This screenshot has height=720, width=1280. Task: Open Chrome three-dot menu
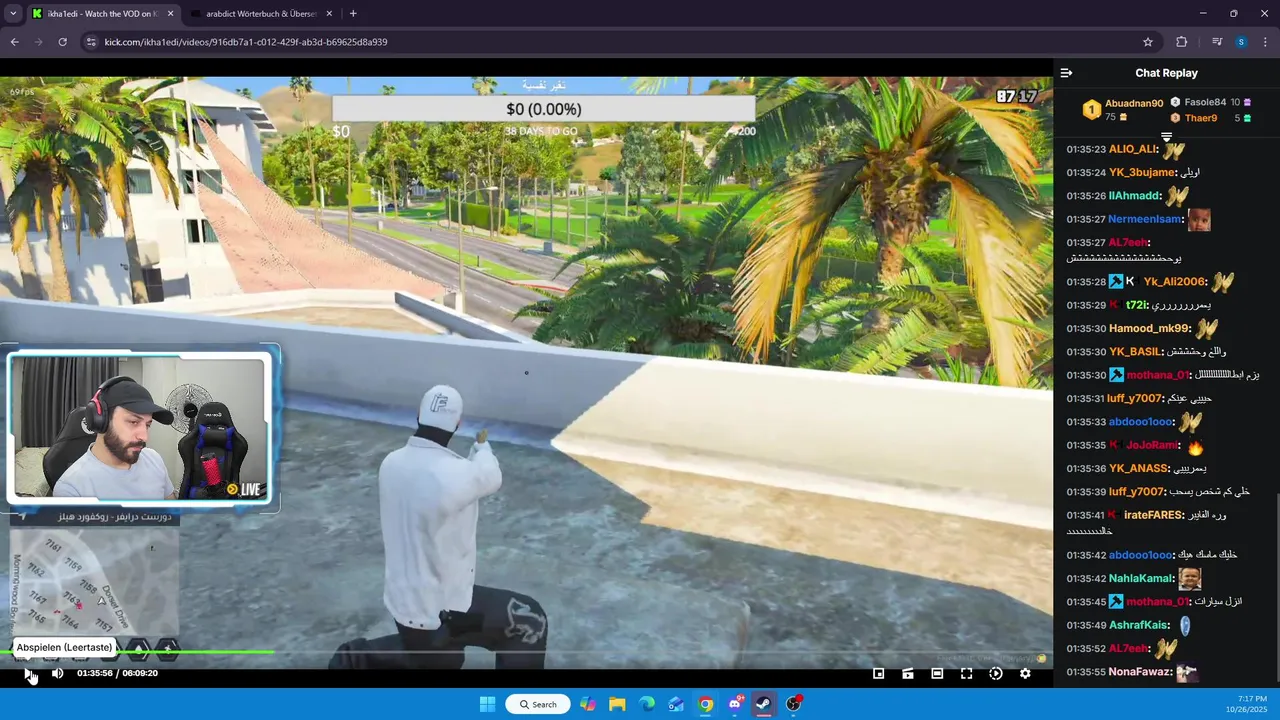(1266, 42)
